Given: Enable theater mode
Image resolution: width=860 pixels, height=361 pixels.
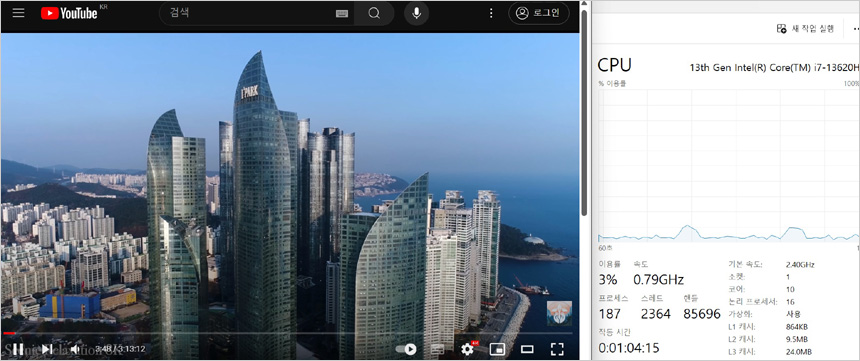Looking at the screenshot, I should (527, 349).
